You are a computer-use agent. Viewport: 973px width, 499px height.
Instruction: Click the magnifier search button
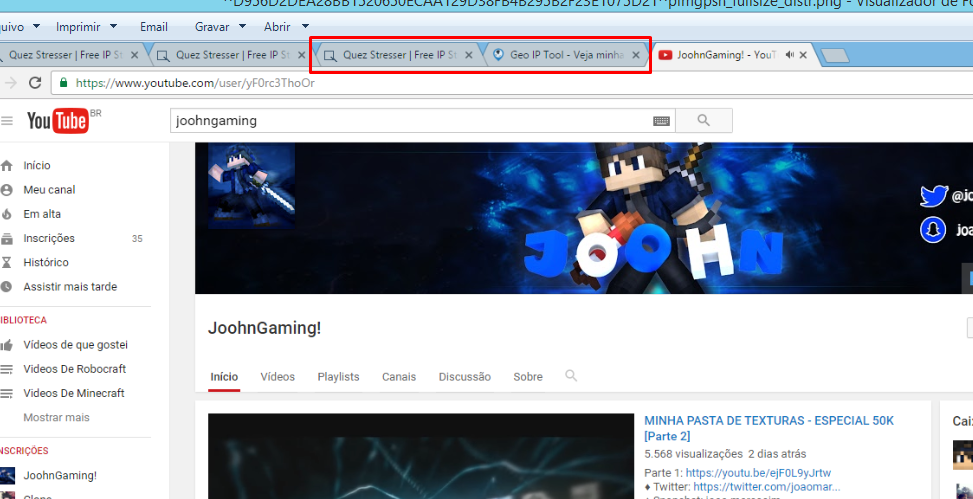point(704,120)
